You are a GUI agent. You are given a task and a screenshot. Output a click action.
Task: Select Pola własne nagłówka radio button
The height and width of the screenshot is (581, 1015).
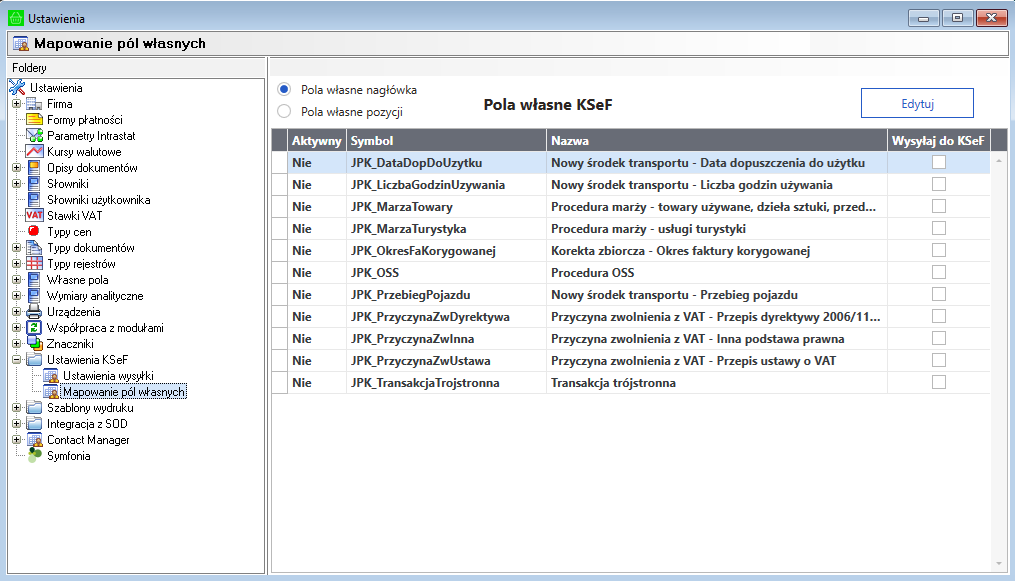284,89
